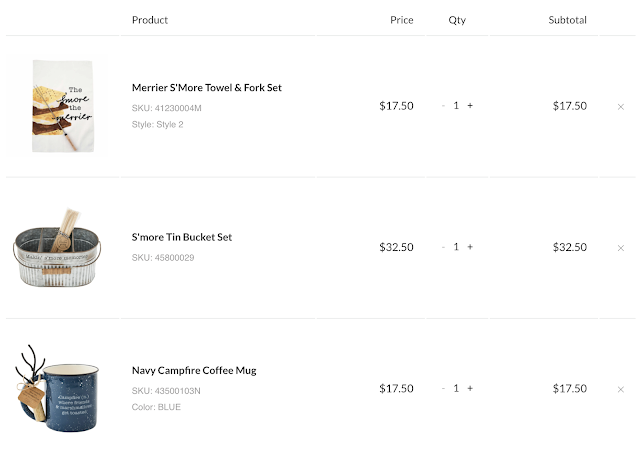Remove Merrier S'More Towel & Fork Set item
The image size is (640, 455).
click(621, 106)
